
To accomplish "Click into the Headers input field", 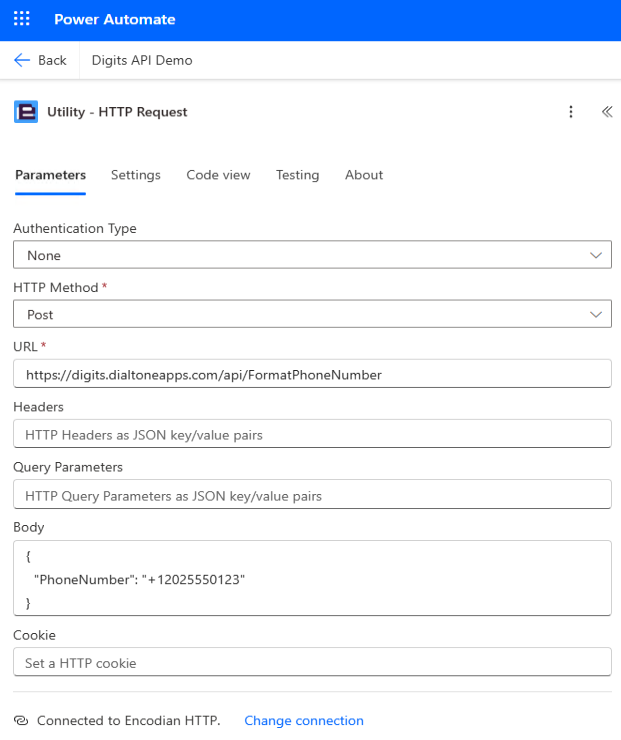I will pos(312,434).
